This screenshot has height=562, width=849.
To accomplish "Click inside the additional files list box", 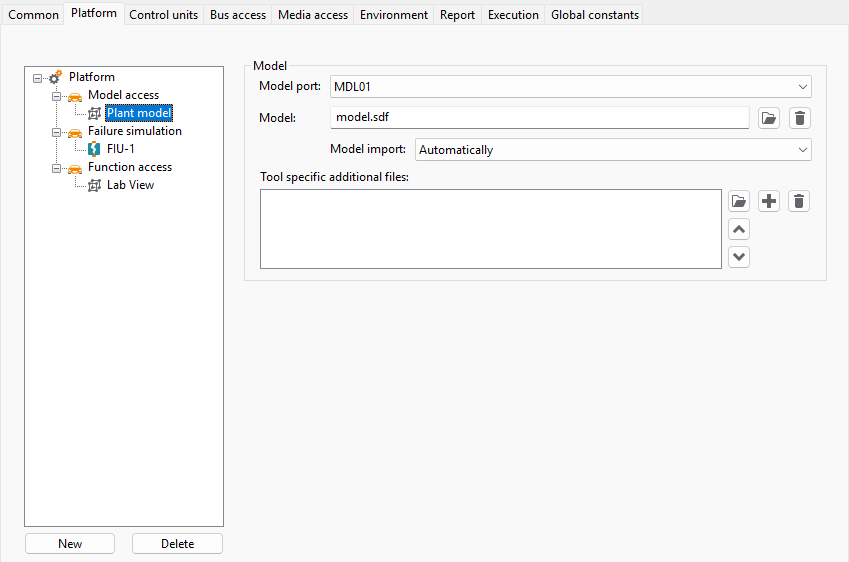I will tap(491, 229).
